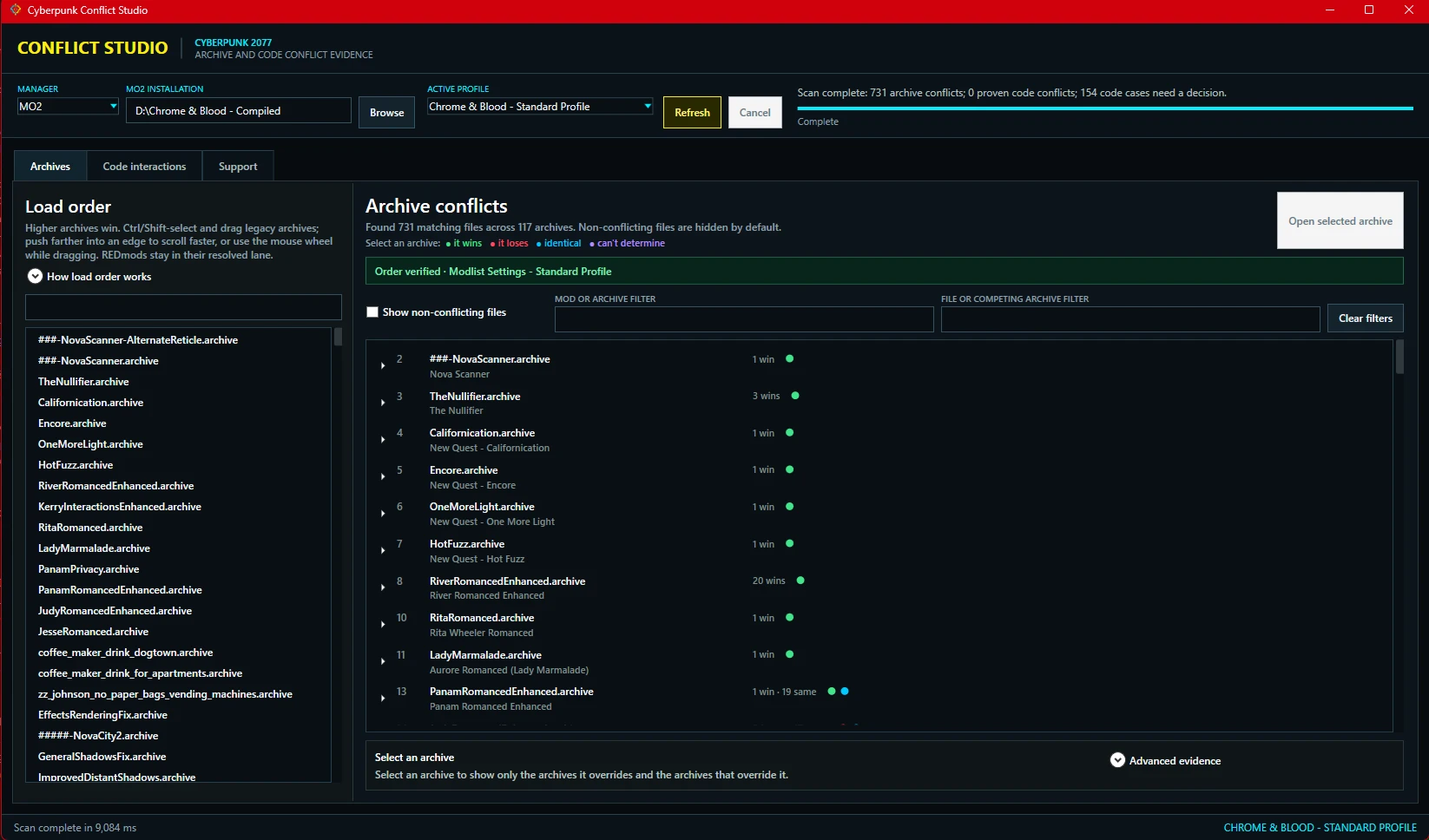Viewport: 1429px width, 840px height.
Task: Expand the PanamRomancedEnhanced.archive conflict row
Action: 383,698
